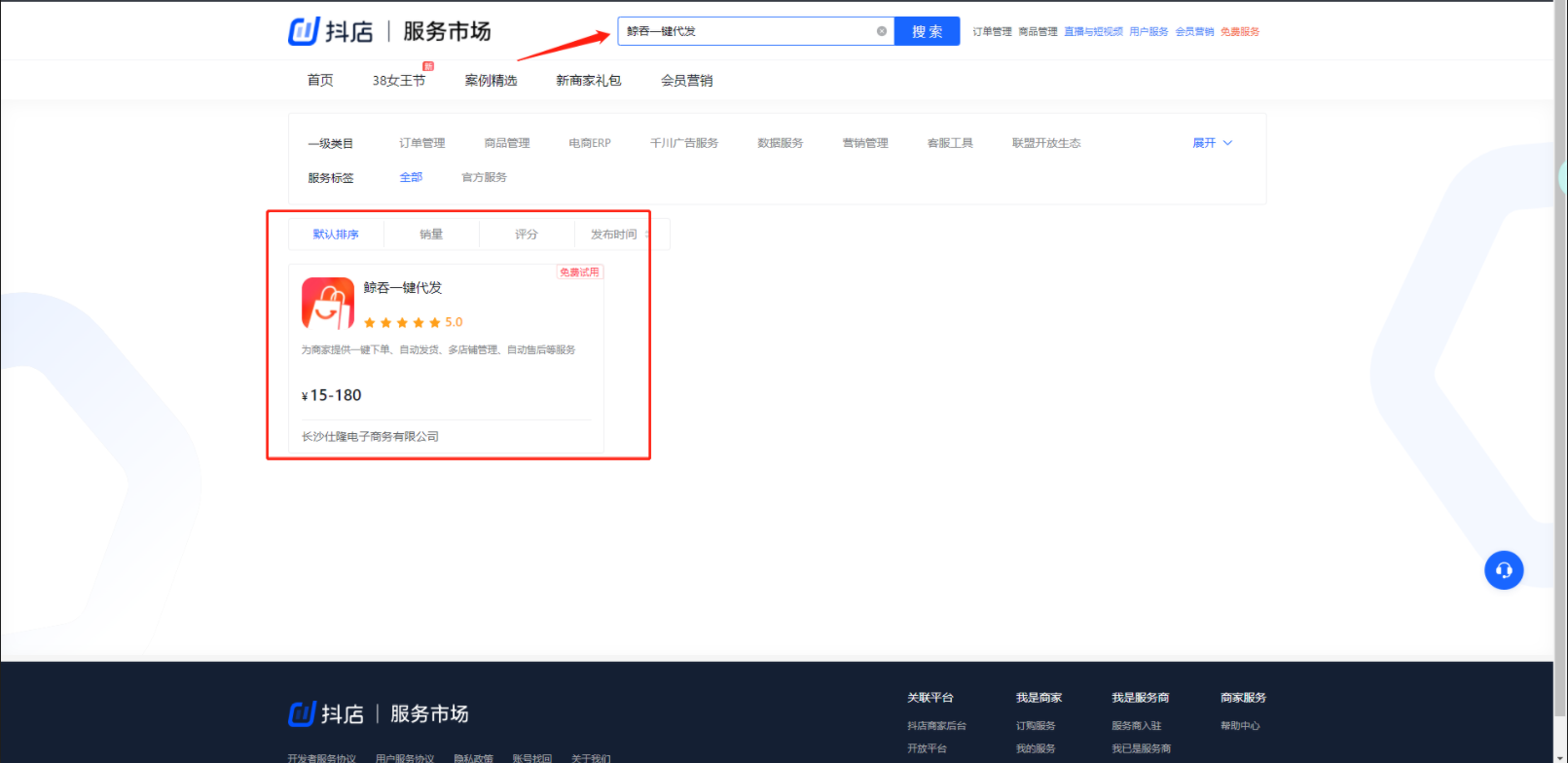The image size is (1568, 763).
Task: Sort results by 发布时间
Action: coord(621,235)
